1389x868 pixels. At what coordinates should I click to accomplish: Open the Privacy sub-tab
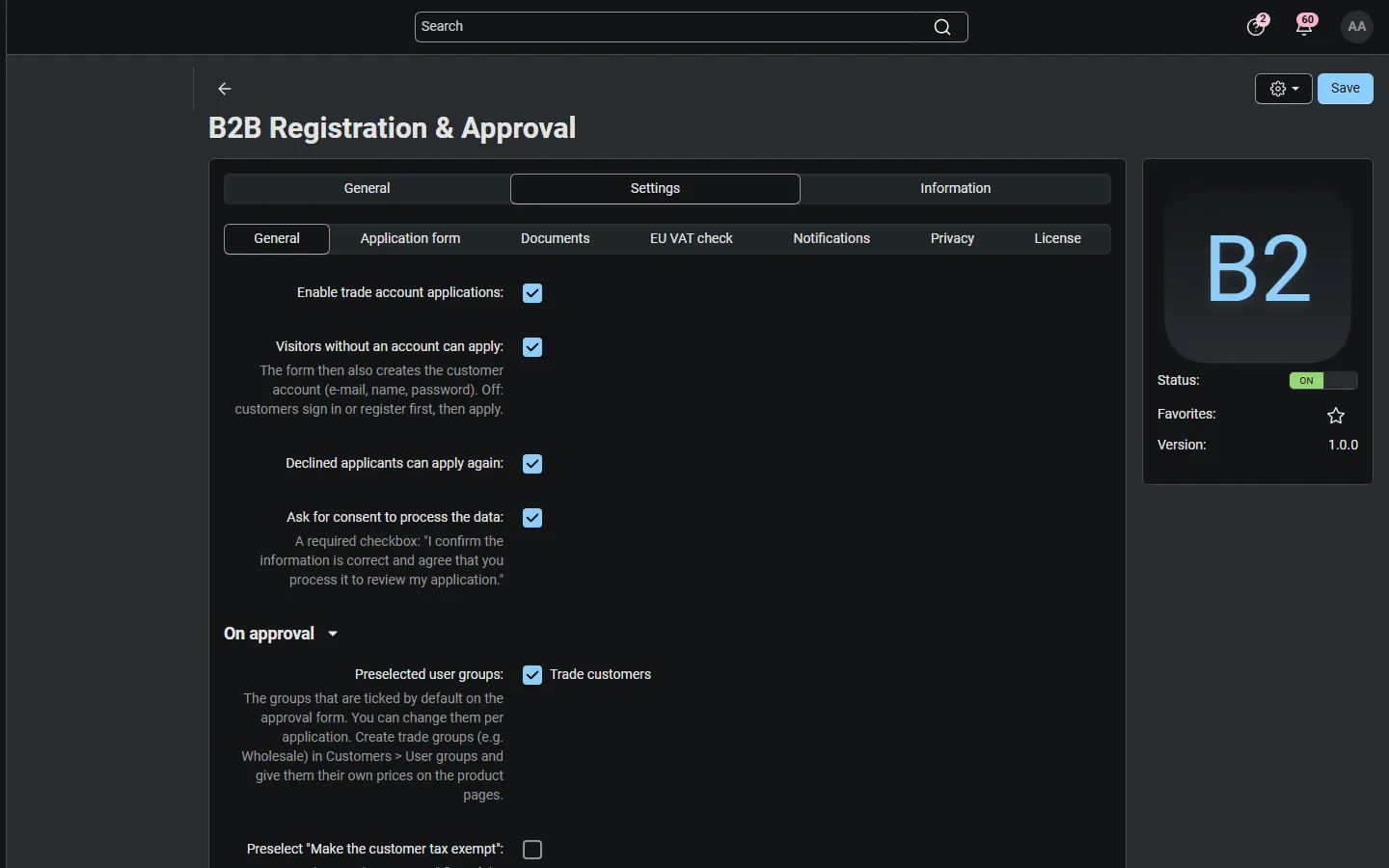click(x=952, y=239)
